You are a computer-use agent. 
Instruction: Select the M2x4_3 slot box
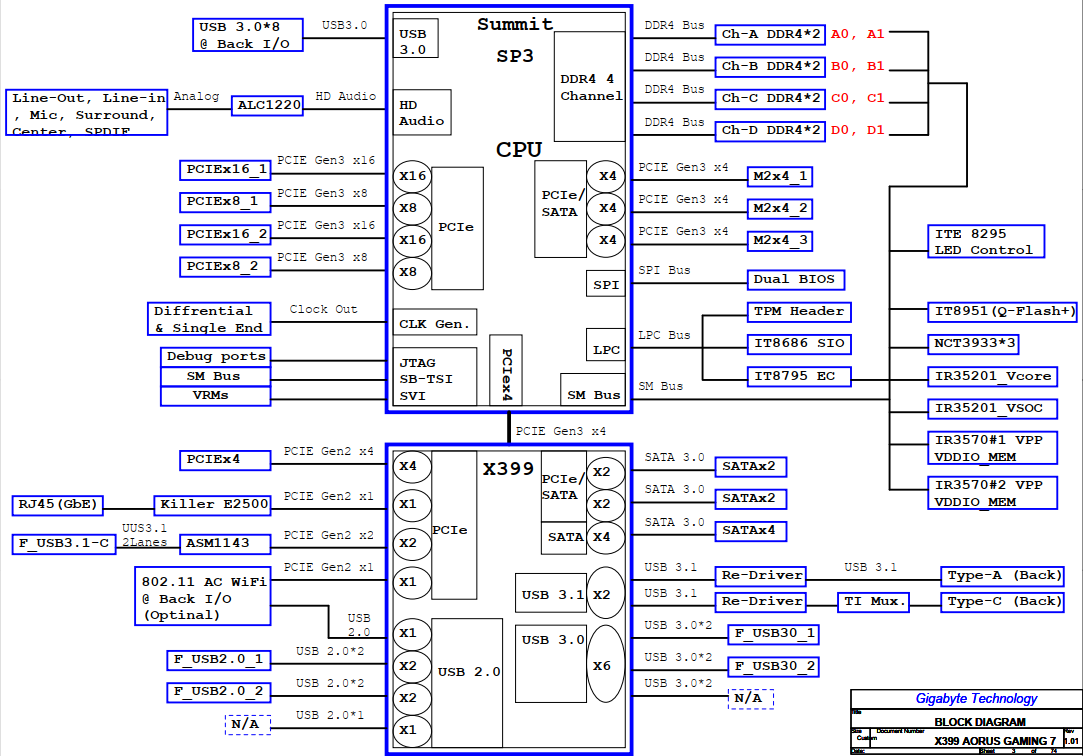[780, 241]
